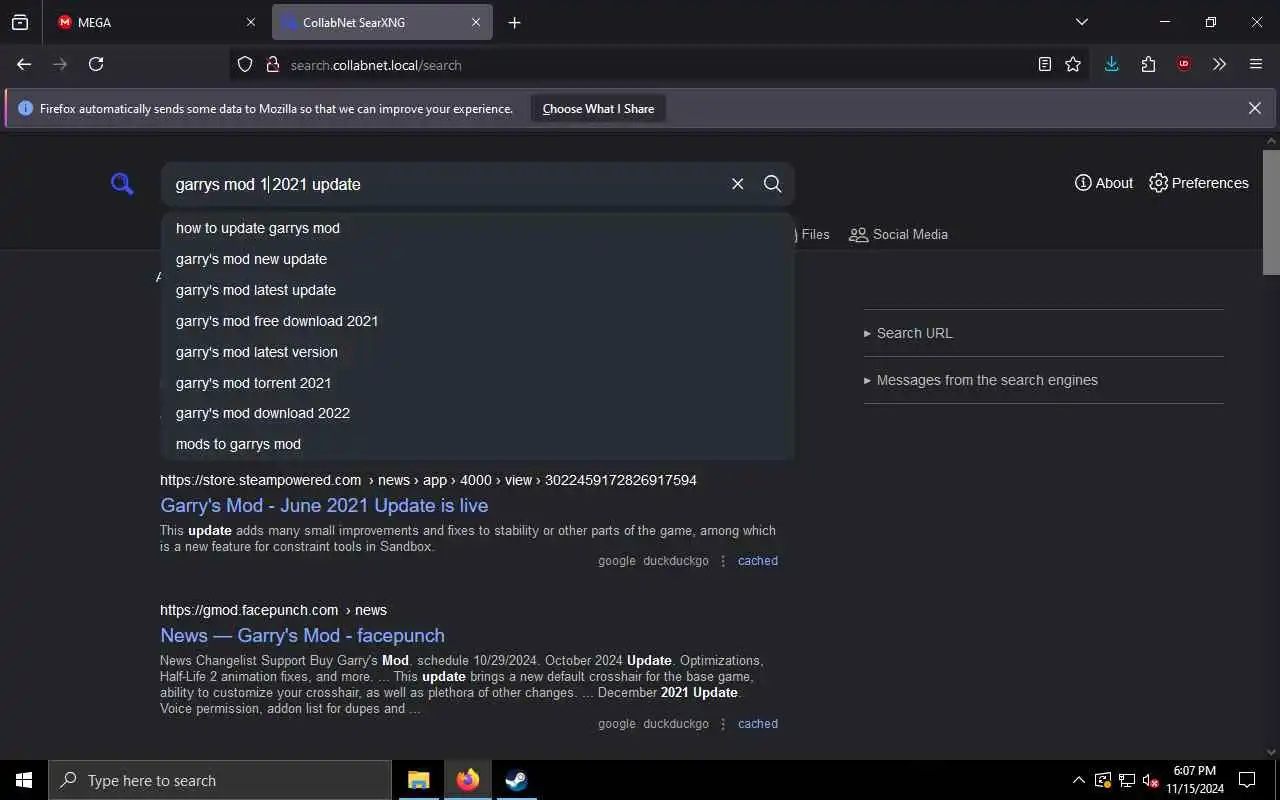This screenshot has width=1280, height=800.
Task: Open Firefox View icon in tab bar
Action: [x=20, y=22]
